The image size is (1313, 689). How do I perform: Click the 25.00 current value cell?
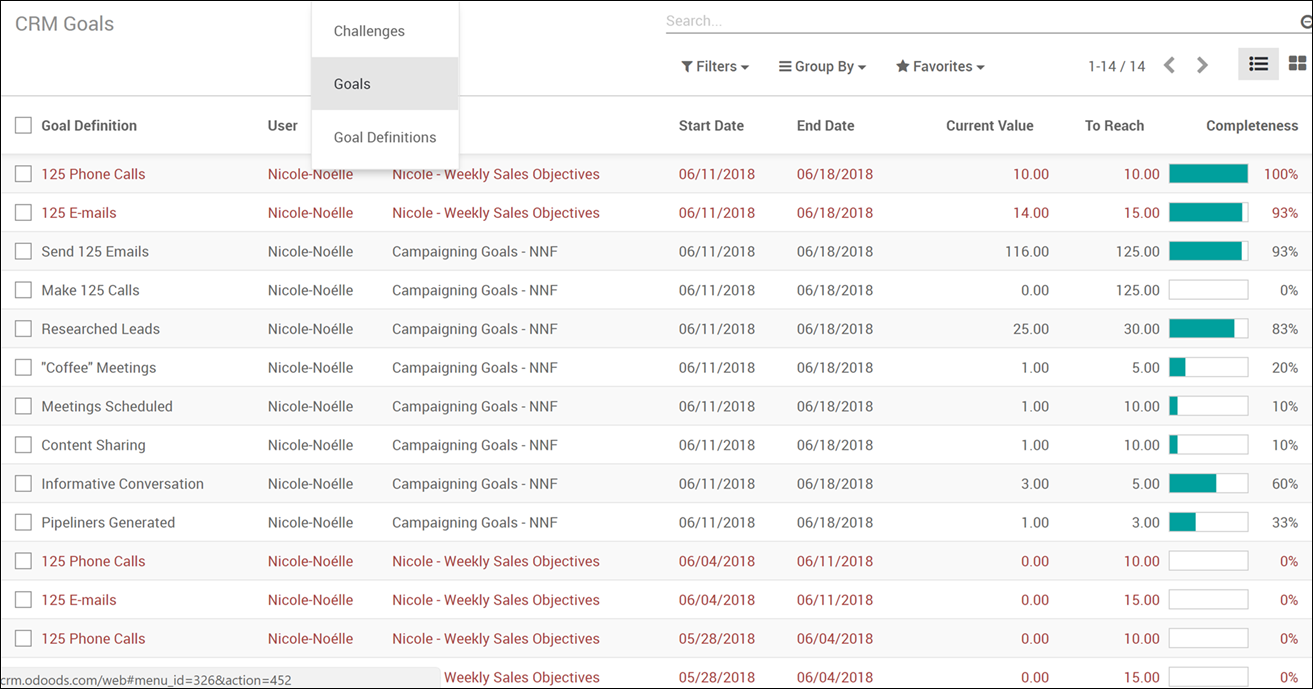click(x=1031, y=329)
